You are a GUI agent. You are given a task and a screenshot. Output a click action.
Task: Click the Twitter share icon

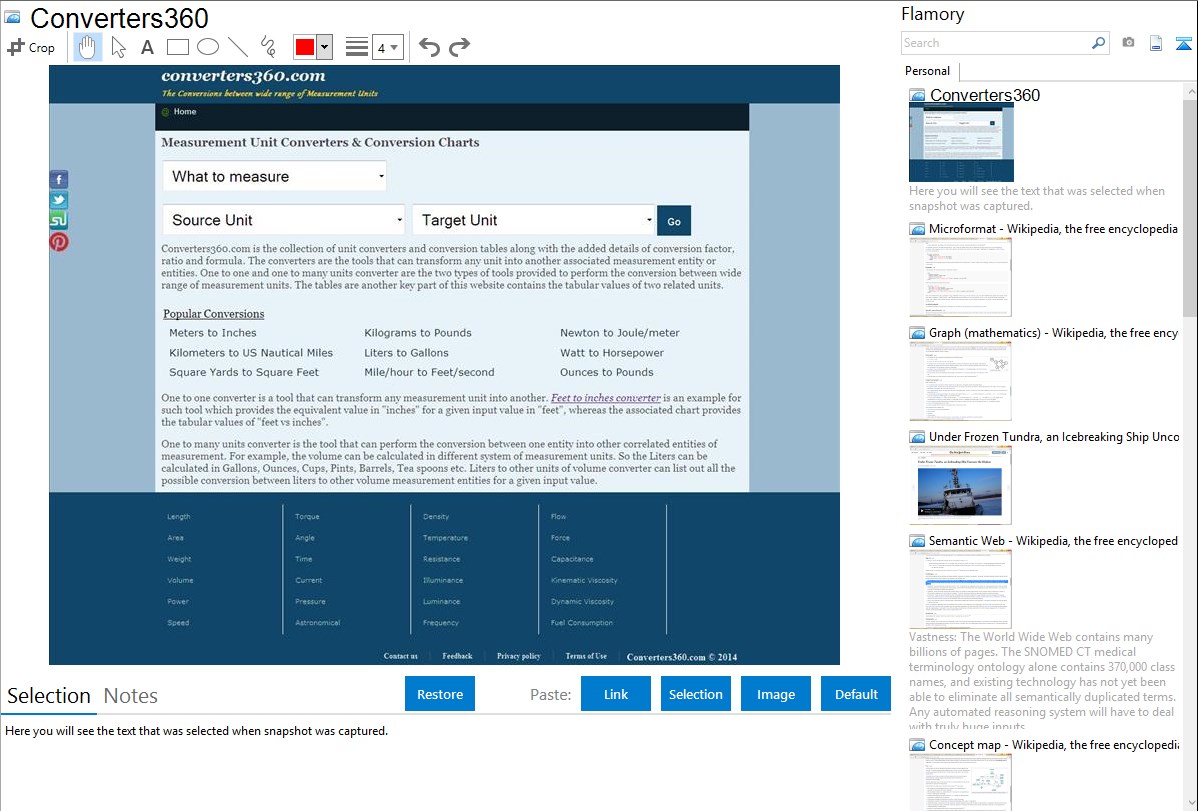point(59,200)
